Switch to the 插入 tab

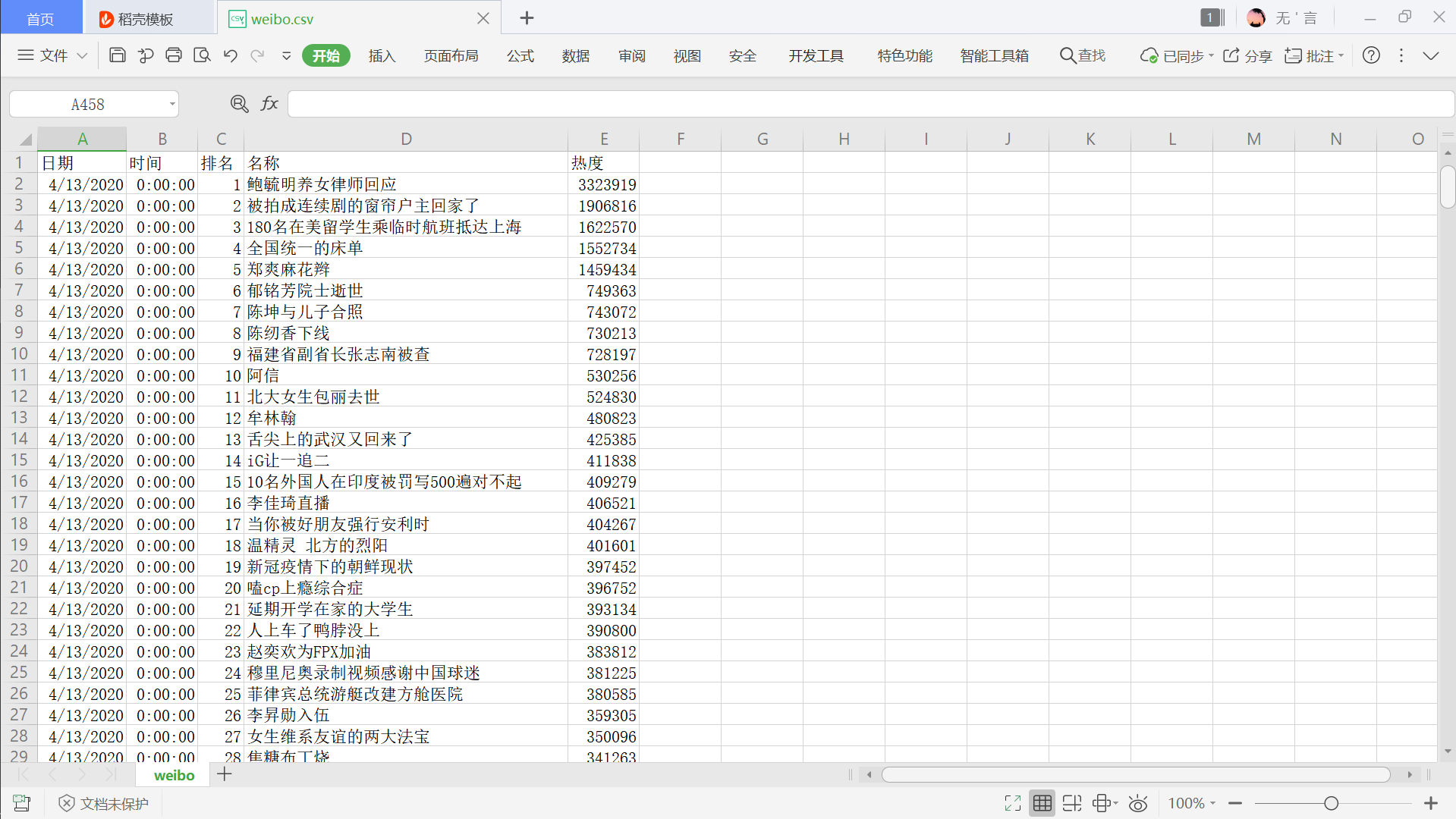point(382,55)
